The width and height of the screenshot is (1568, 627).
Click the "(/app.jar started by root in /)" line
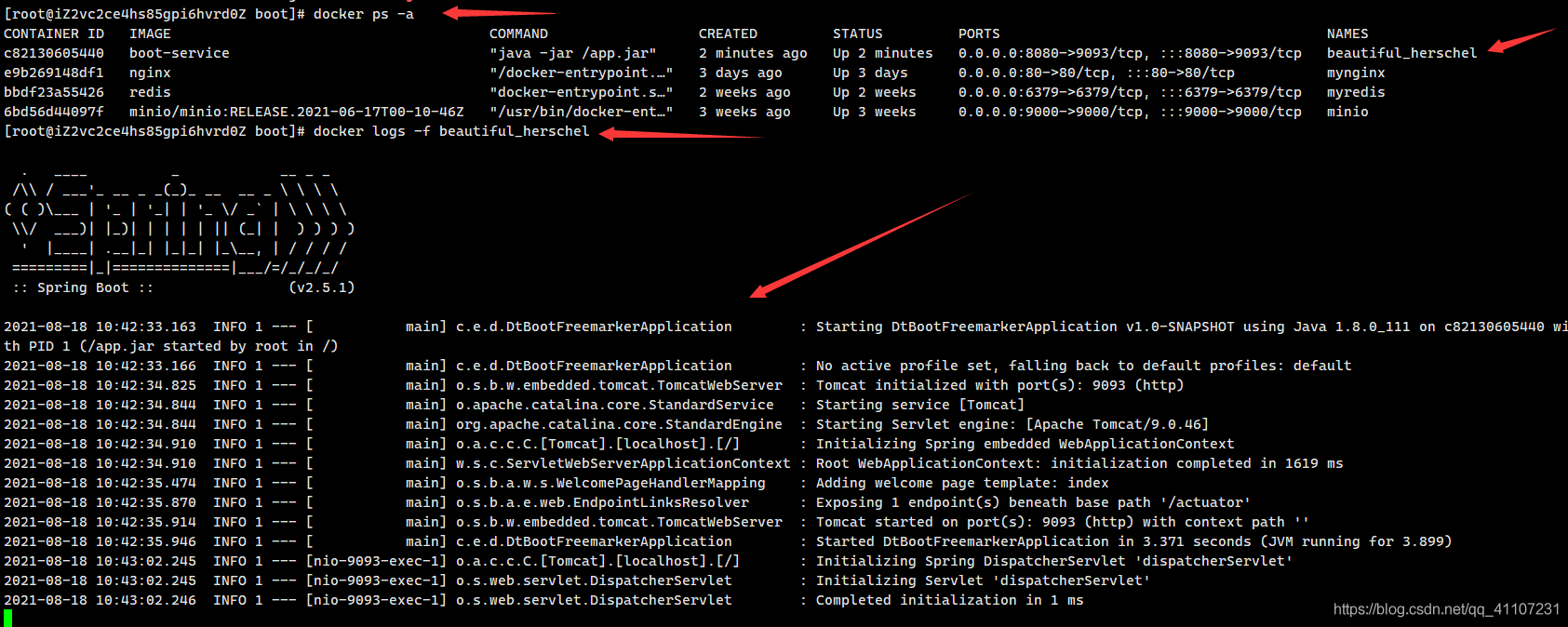point(208,346)
